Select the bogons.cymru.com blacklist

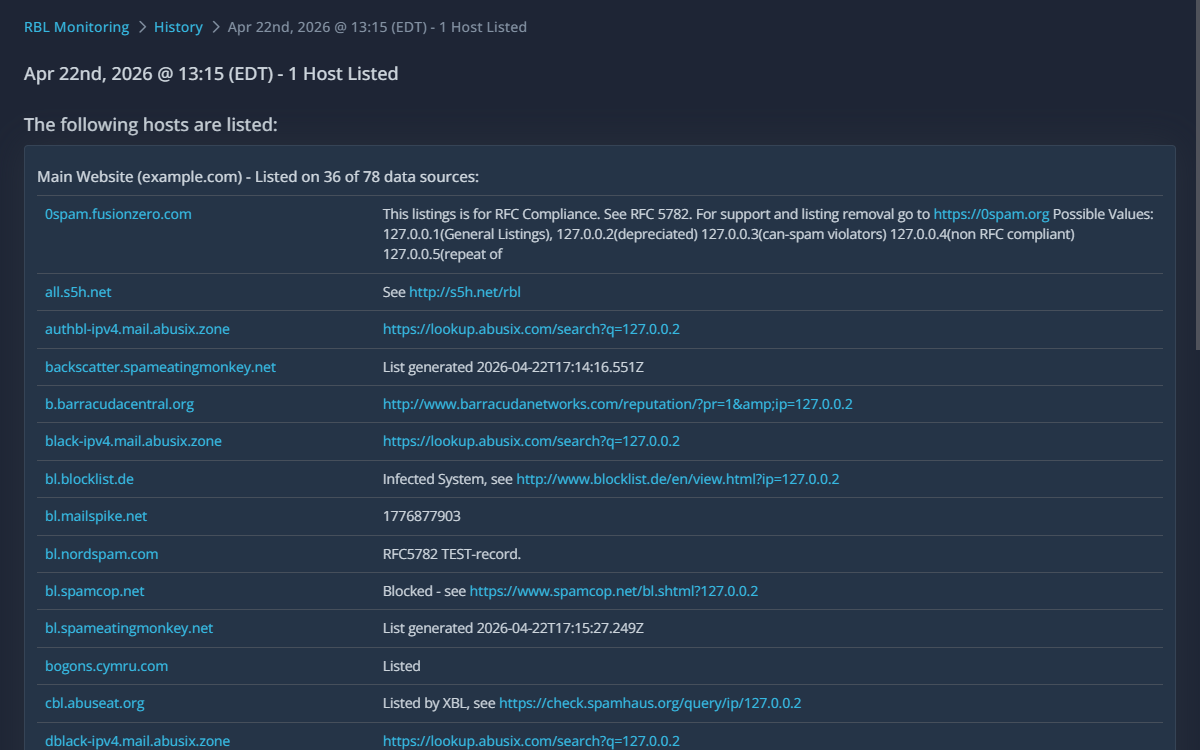coord(106,666)
